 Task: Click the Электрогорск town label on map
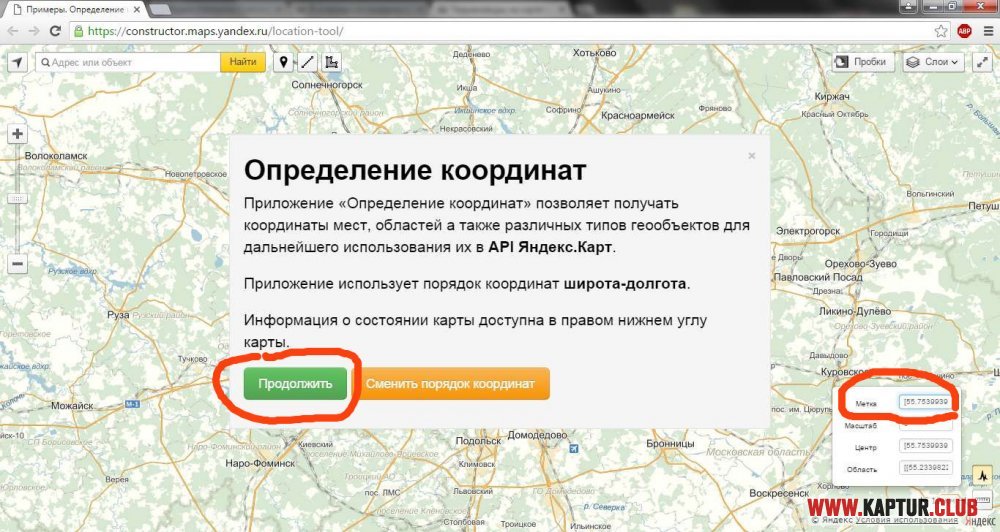pyautogui.click(x=808, y=231)
